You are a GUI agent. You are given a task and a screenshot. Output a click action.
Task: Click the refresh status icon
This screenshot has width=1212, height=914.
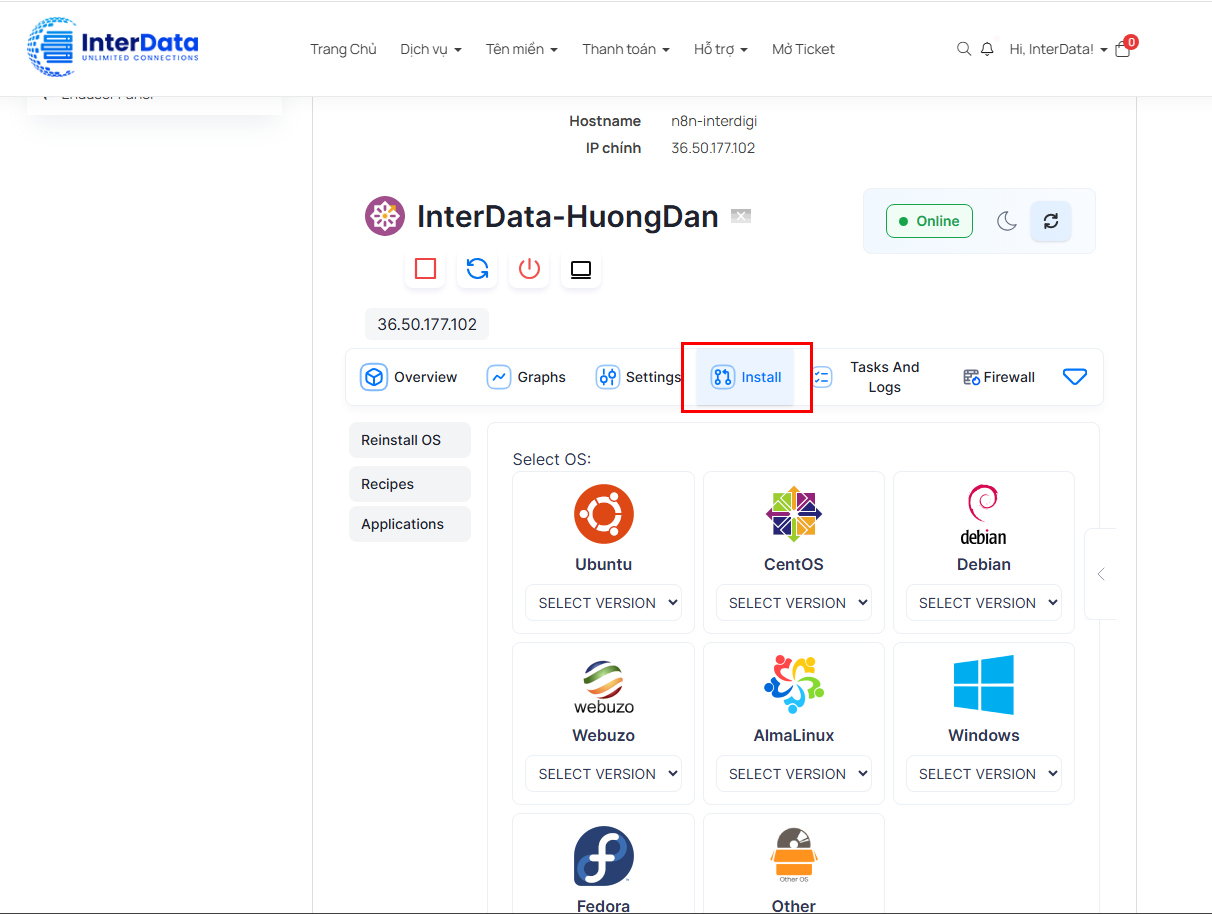point(1051,221)
